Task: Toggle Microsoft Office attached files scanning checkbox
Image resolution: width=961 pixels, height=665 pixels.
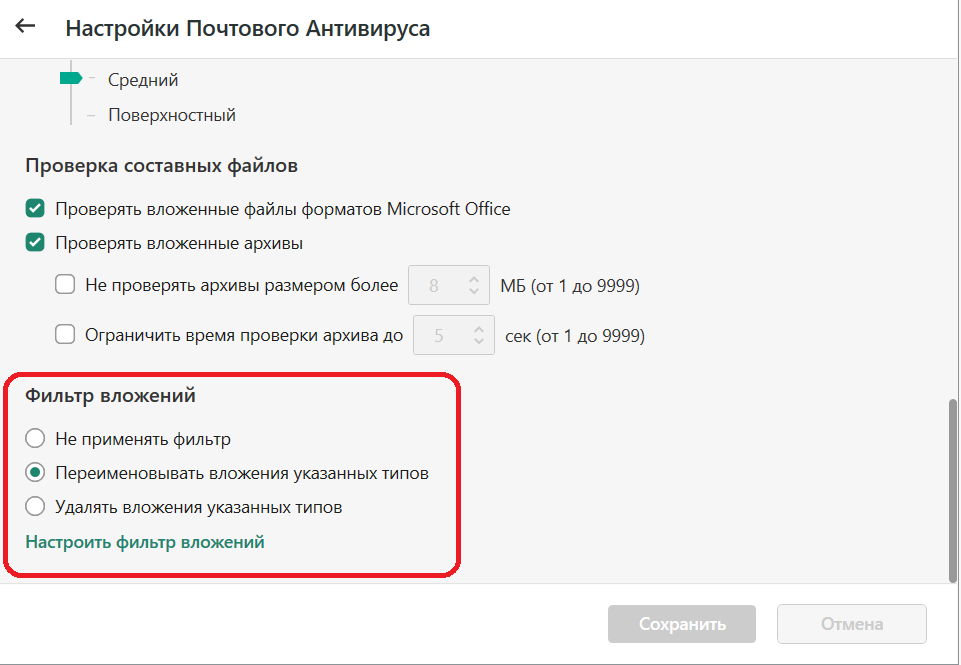Action: click(x=36, y=209)
